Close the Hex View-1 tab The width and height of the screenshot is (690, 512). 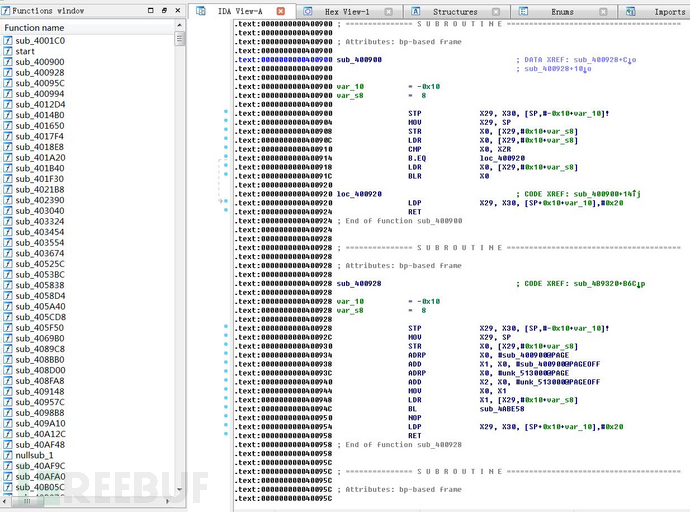(388, 12)
